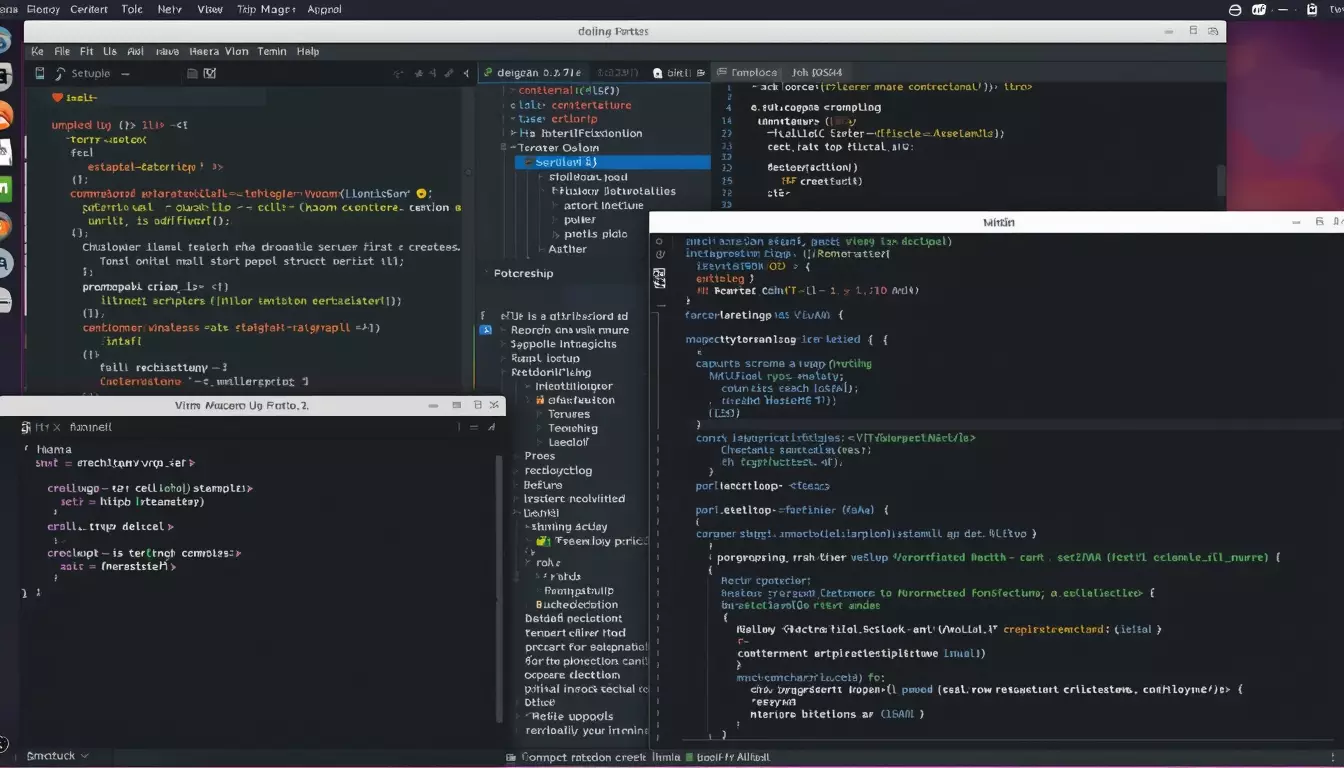Open the Temin menu in the menu bar
Screen dimensions: 1344x768
point(271,51)
